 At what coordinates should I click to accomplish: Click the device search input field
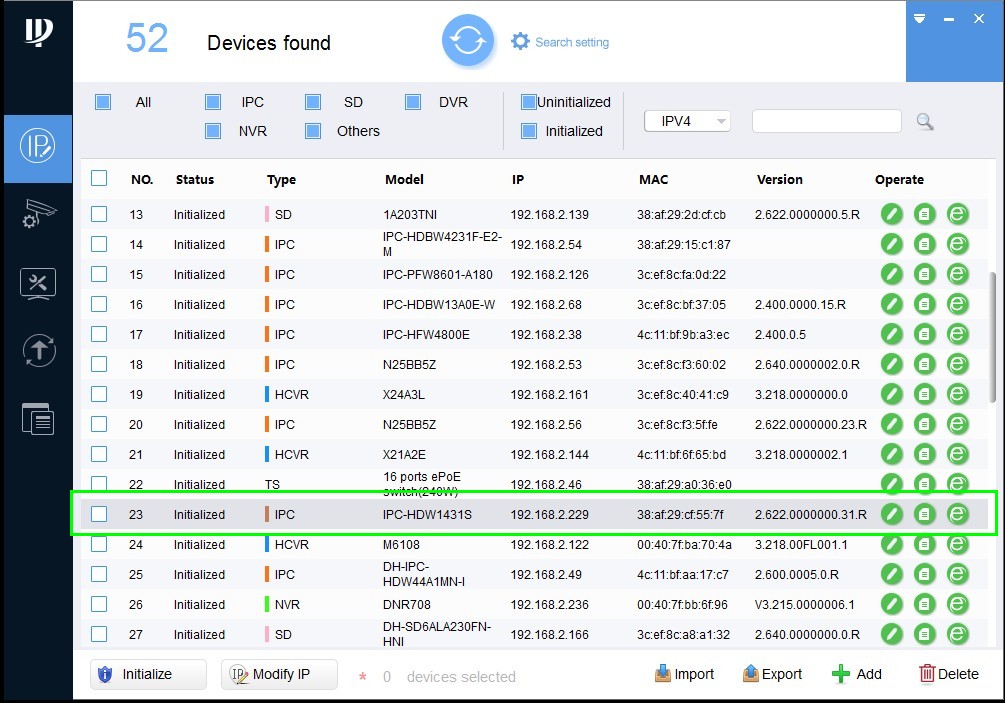point(826,121)
